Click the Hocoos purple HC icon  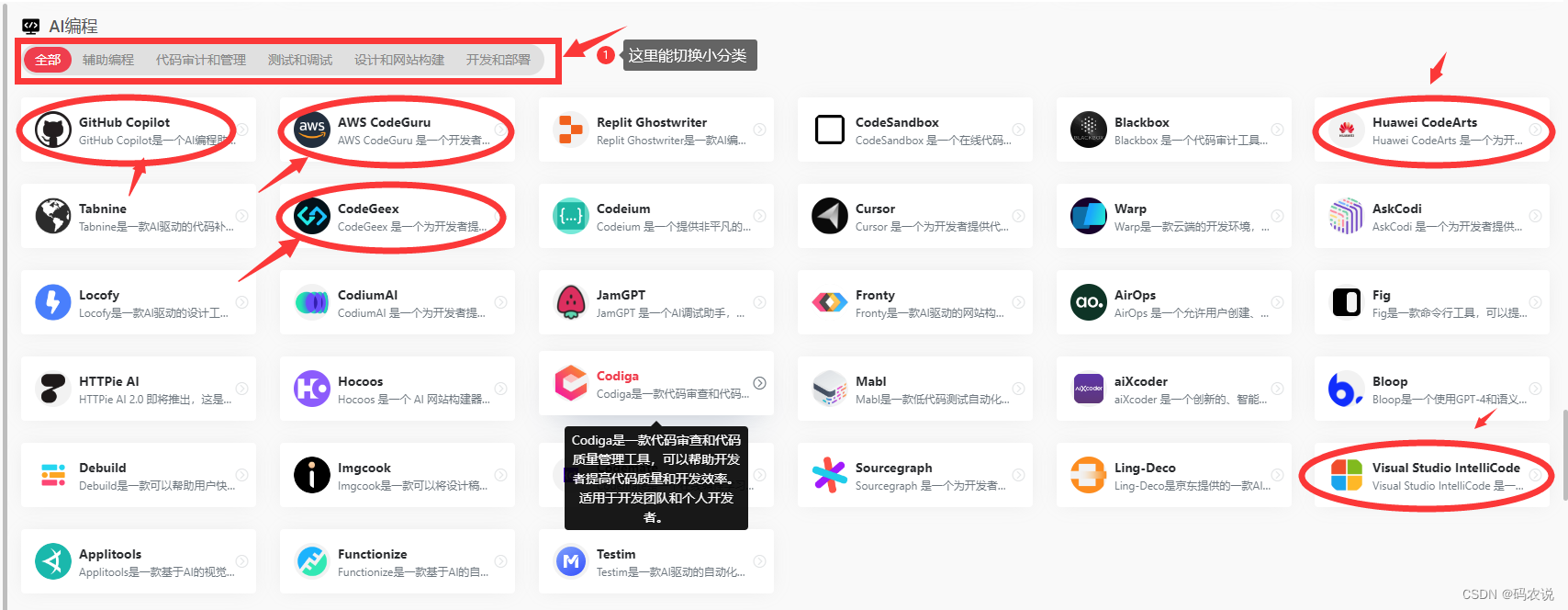[x=312, y=390]
